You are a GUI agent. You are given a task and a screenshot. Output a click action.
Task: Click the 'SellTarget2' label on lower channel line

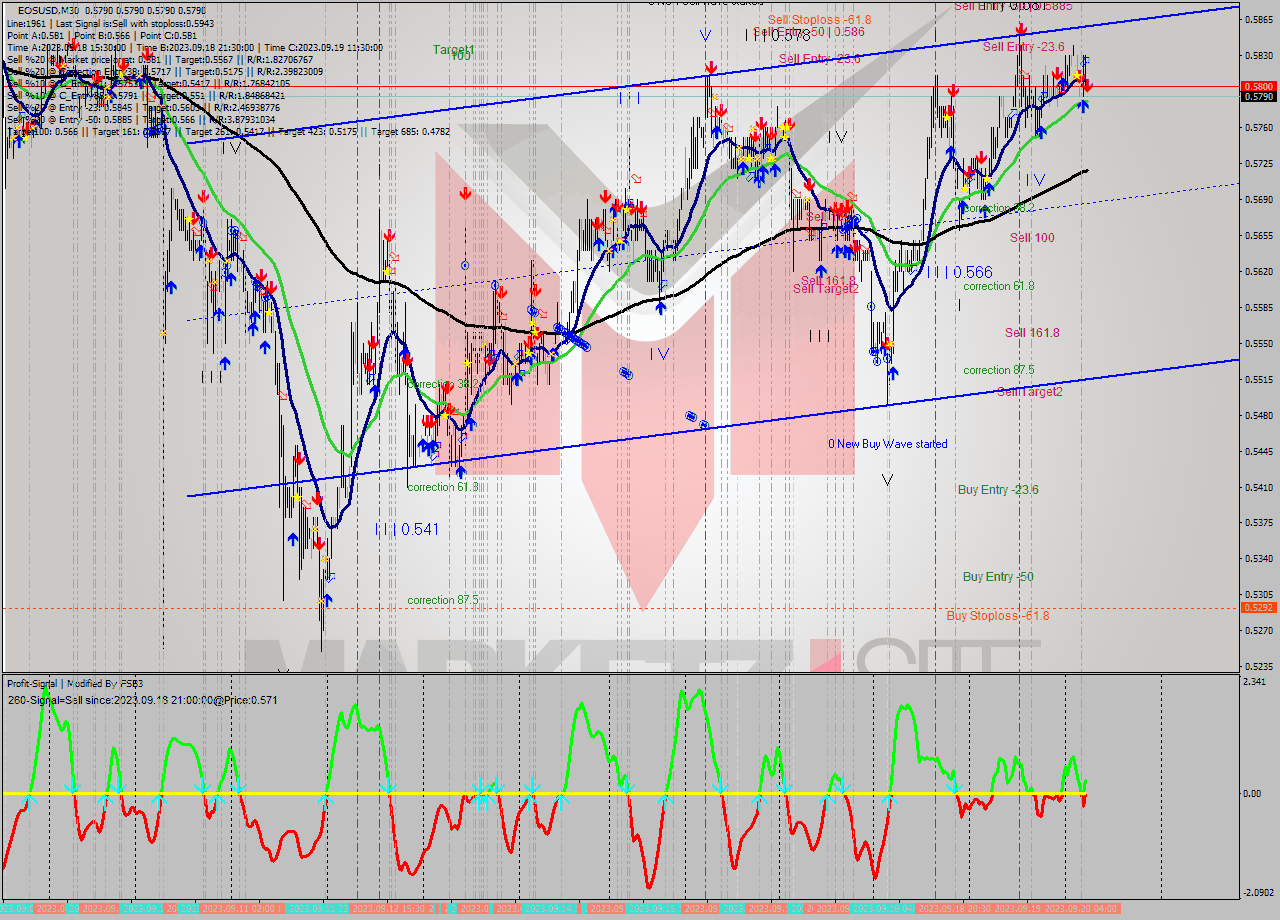click(1029, 391)
